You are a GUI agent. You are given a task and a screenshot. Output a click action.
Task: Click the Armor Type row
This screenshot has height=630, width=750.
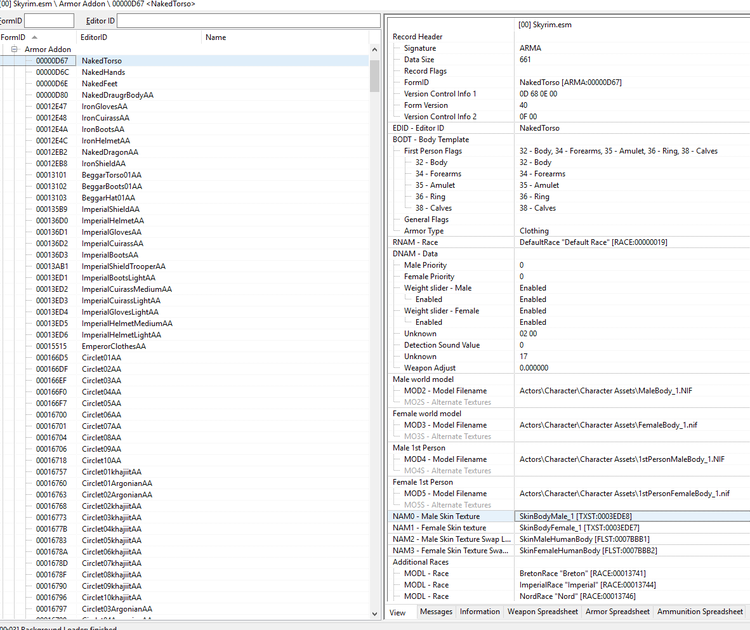[x=569, y=231]
